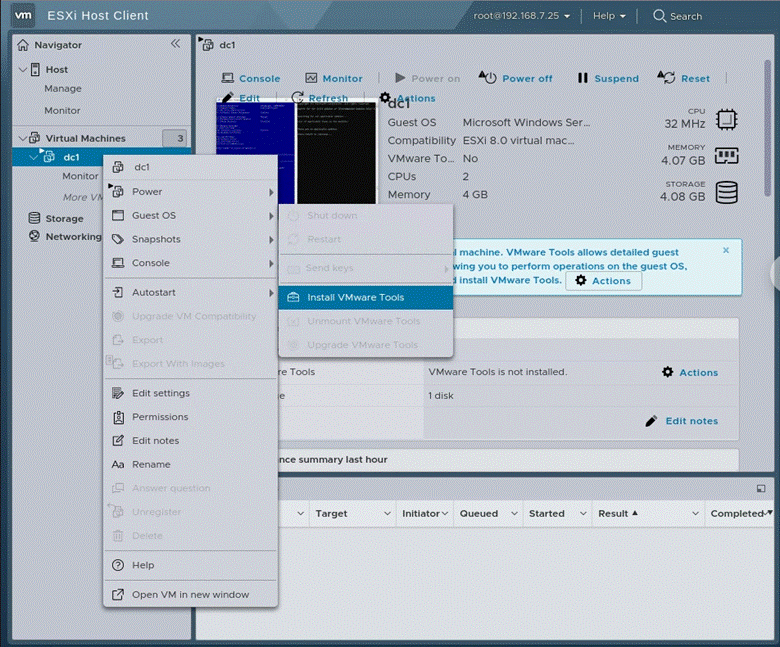Screen dimensions: 780x647
Task: Expand the Snapshots submenu arrow
Action: [271, 240]
